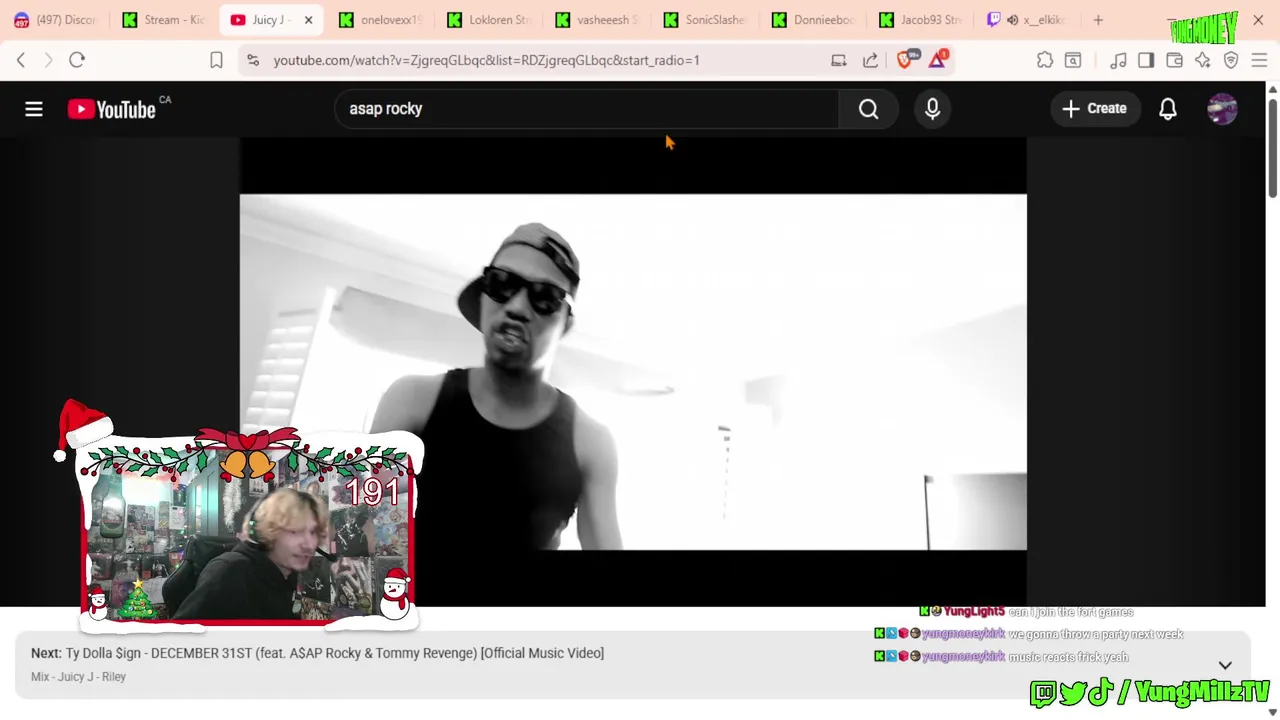Close the Juicy J YouTube tab
Screen dimensions: 1280x720
pos(308,20)
